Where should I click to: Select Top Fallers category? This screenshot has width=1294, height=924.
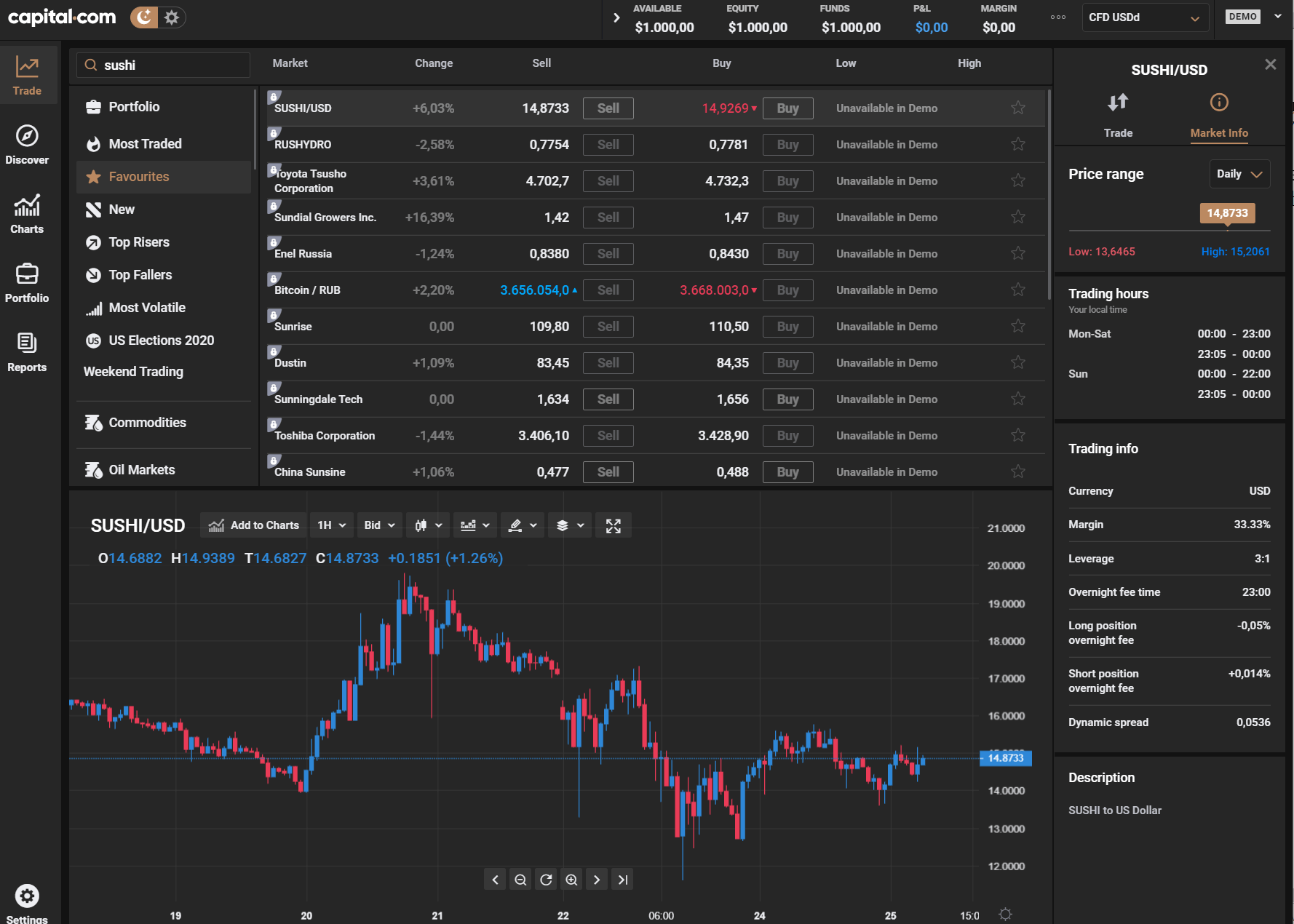pyautogui.click(x=164, y=275)
